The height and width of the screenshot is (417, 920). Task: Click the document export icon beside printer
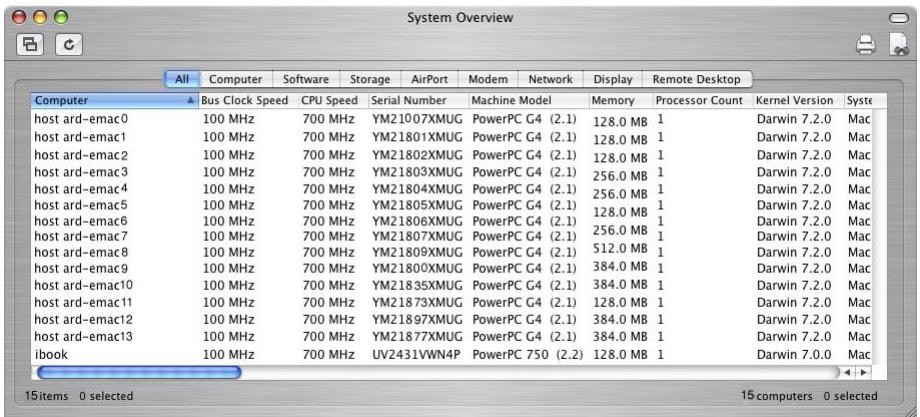tap(898, 45)
